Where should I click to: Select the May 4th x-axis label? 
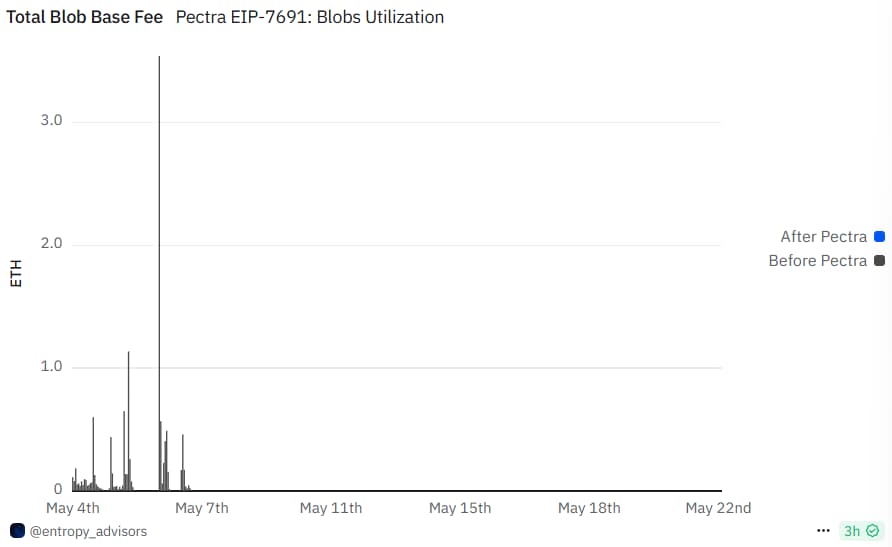(x=73, y=508)
